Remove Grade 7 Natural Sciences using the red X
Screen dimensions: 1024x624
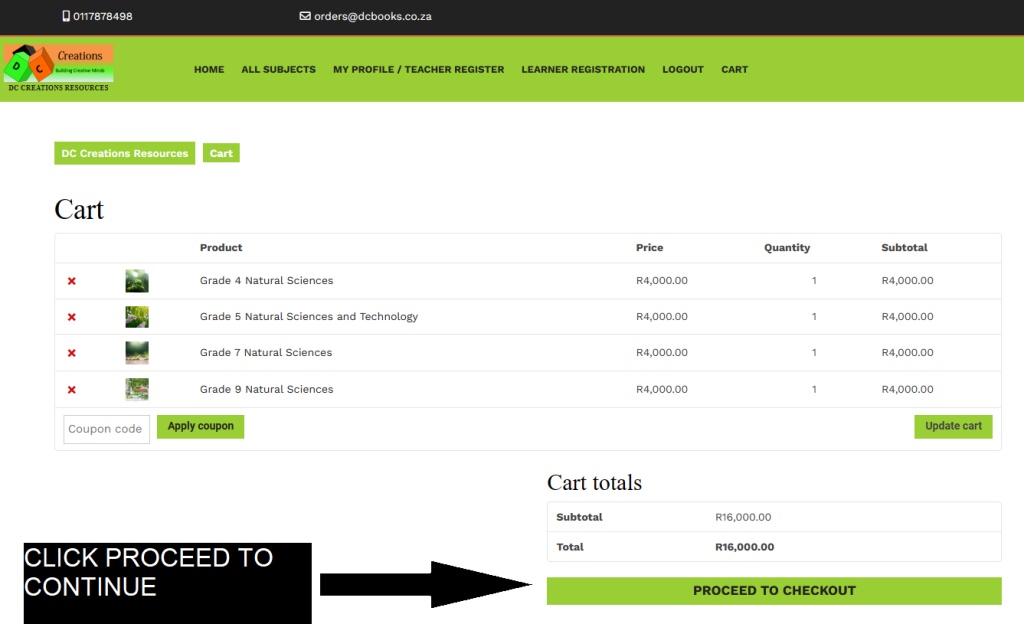tap(71, 353)
